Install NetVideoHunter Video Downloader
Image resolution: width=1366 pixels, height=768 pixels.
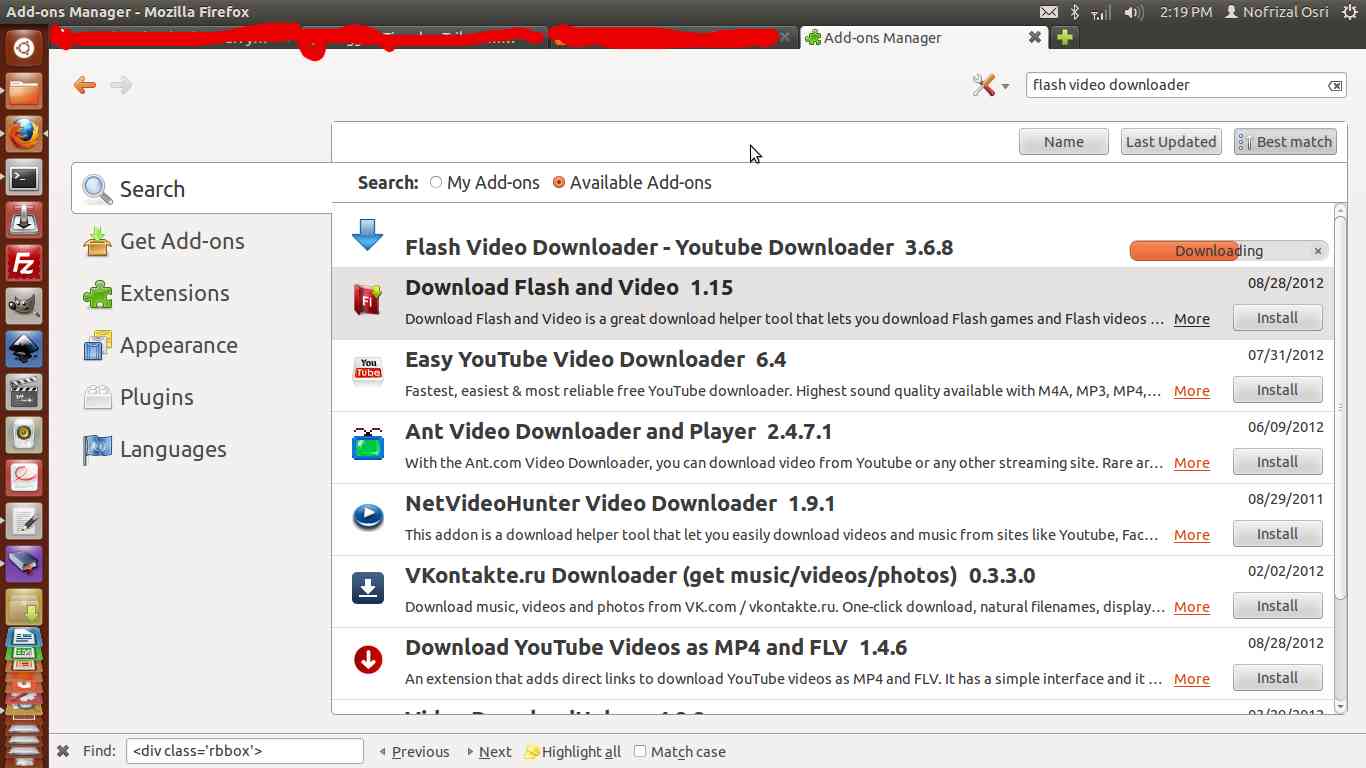click(x=1277, y=534)
